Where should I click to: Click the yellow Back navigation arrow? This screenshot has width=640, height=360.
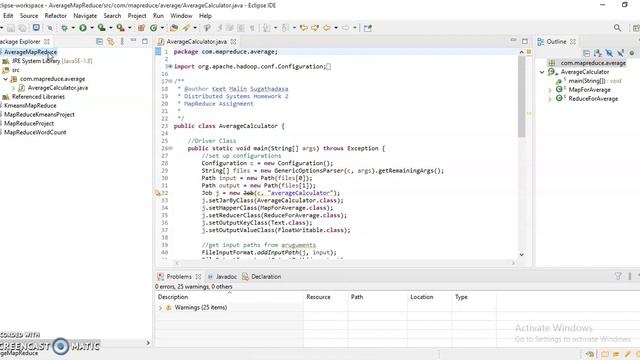click(x=327, y=28)
